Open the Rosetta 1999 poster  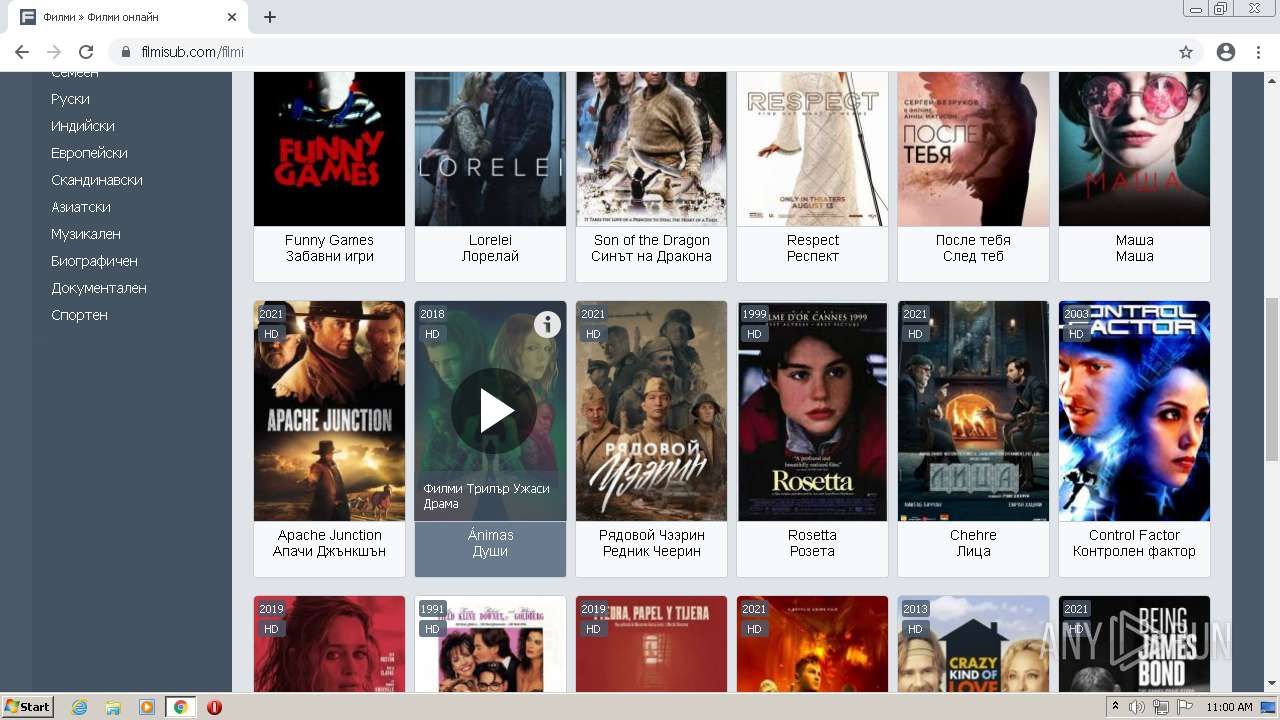[x=812, y=411]
